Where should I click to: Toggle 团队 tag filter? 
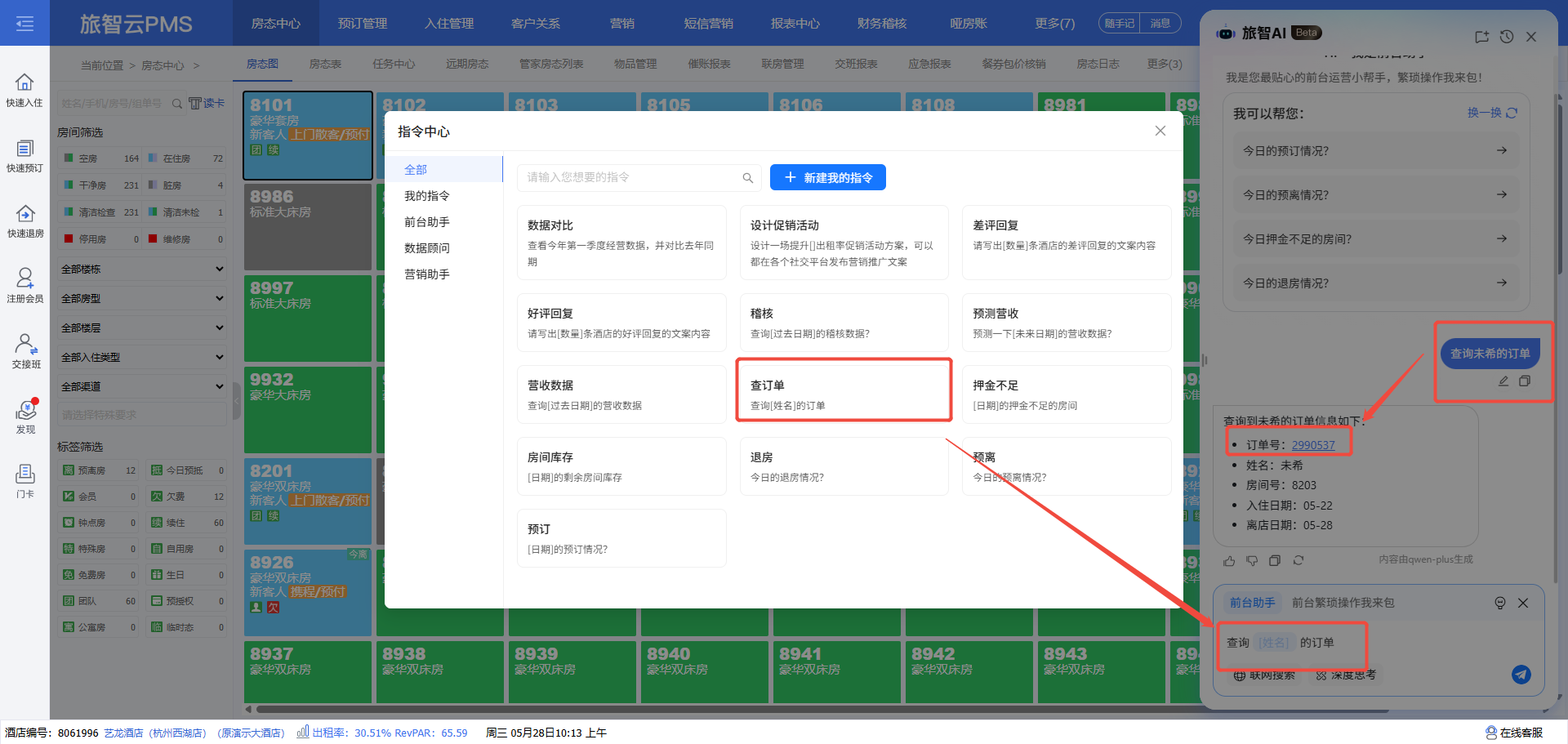pyautogui.click(x=100, y=601)
